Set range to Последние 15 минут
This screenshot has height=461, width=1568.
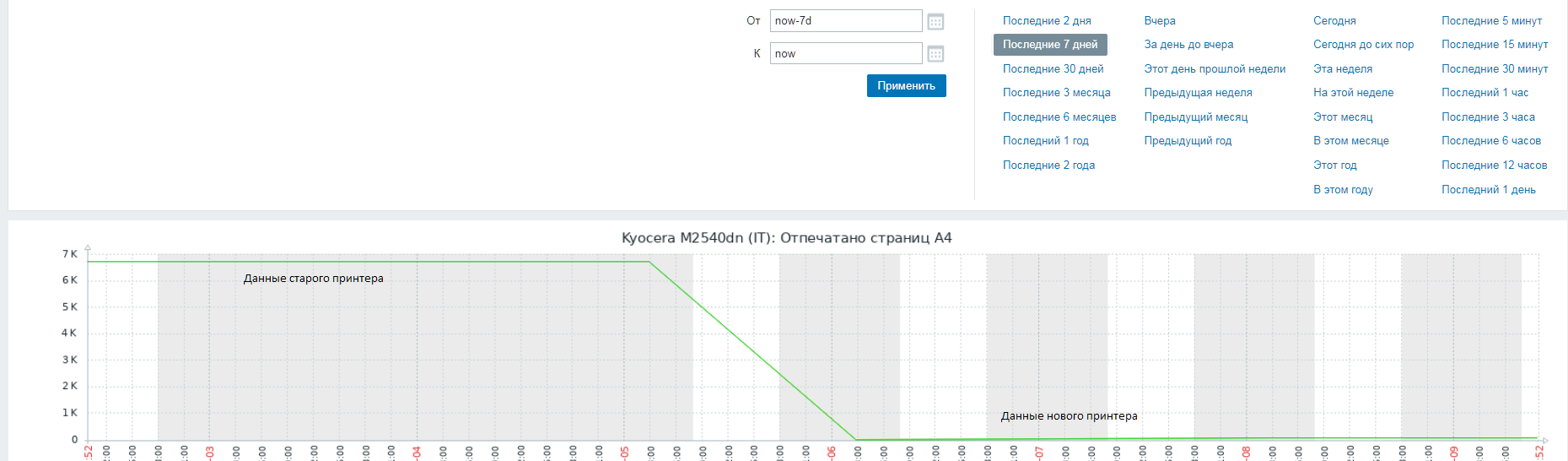1495,45
